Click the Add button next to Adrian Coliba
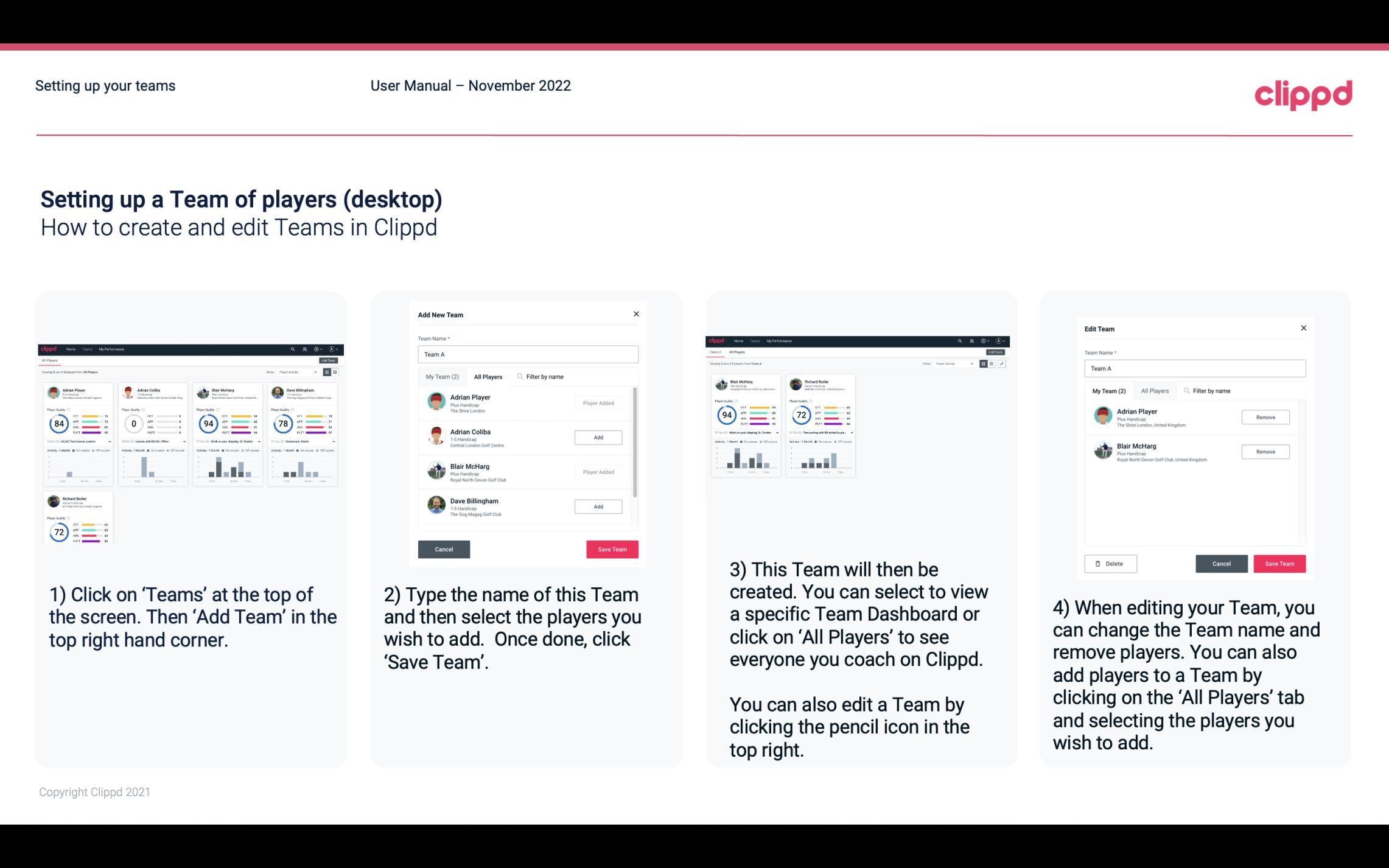This screenshot has width=1389, height=868. [598, 436]
